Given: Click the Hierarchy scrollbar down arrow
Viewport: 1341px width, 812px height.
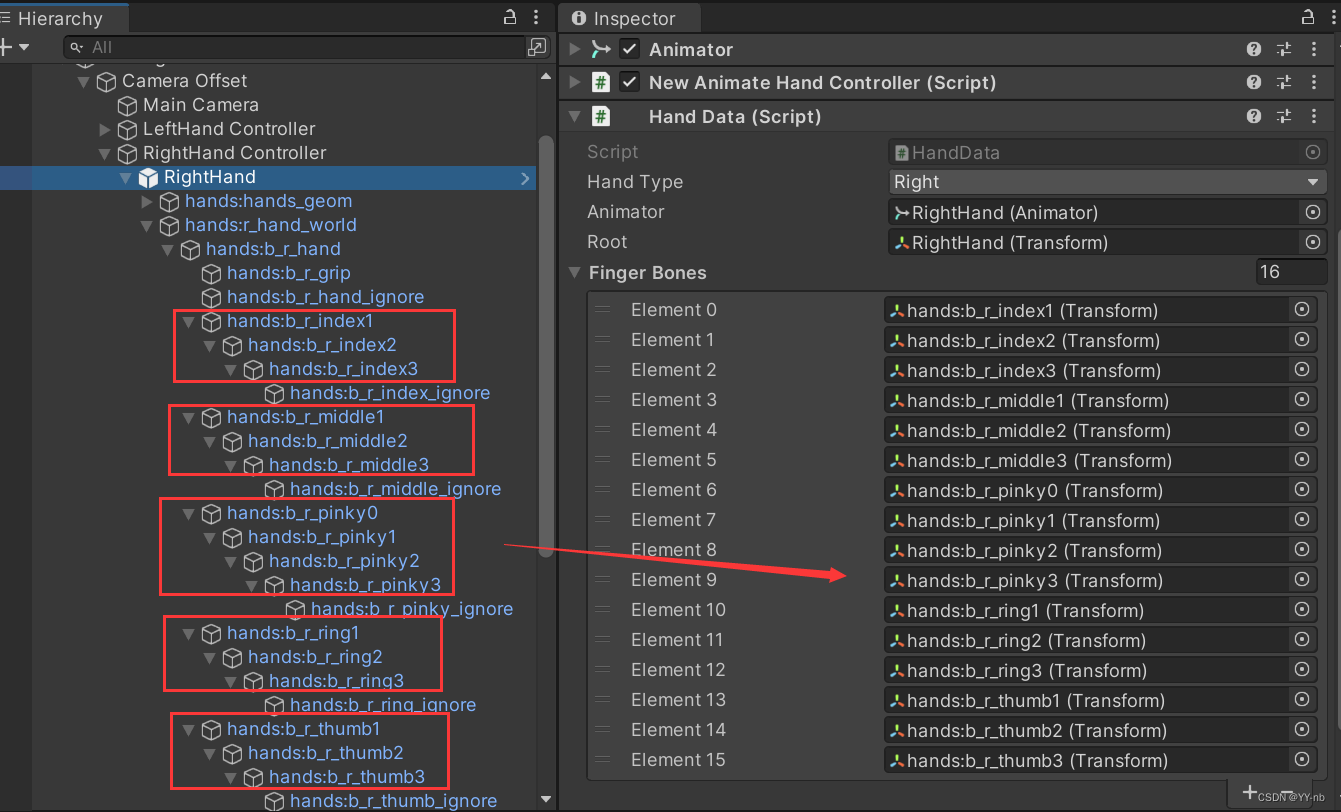Looking at the screenshot, I should click(546, 800).
